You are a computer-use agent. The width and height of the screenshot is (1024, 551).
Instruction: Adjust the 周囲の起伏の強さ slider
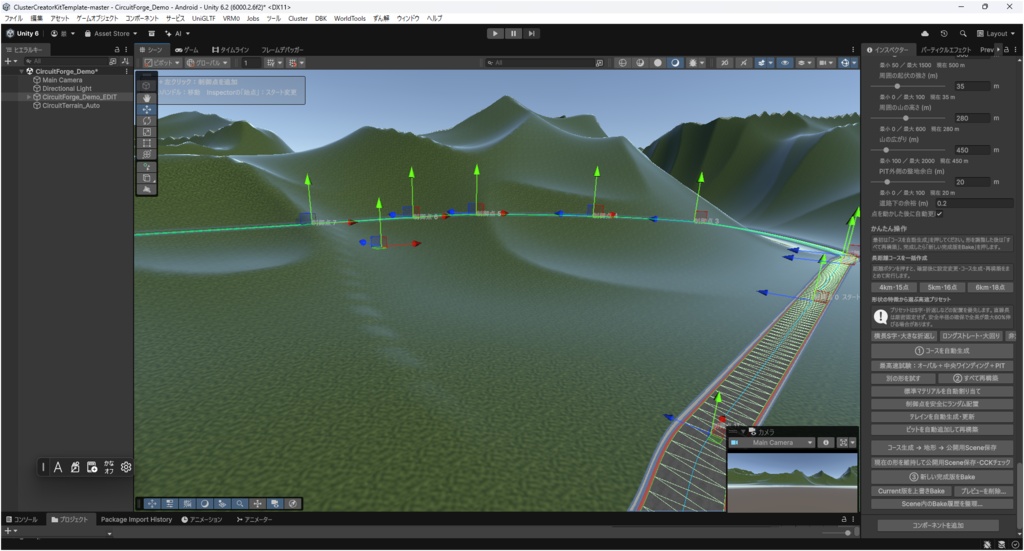[908, 86]
